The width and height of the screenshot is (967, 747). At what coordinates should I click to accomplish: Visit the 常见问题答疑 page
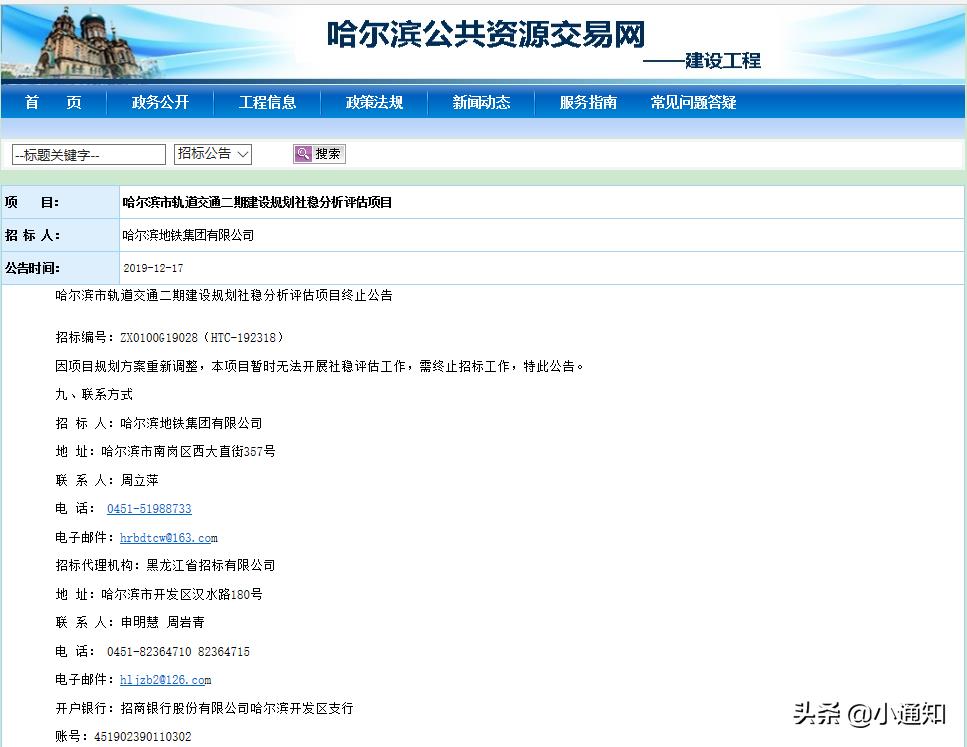693,102
